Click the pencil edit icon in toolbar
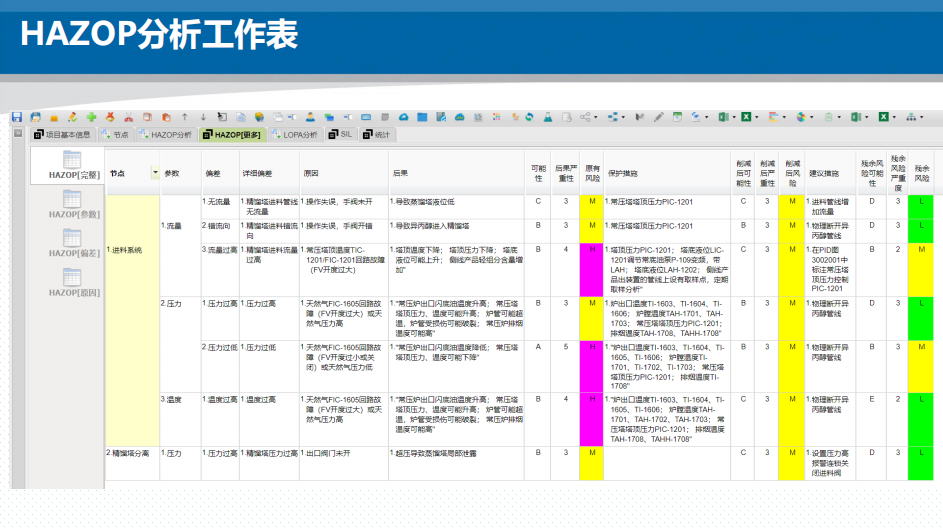943x530 pixels. point(658,117)
